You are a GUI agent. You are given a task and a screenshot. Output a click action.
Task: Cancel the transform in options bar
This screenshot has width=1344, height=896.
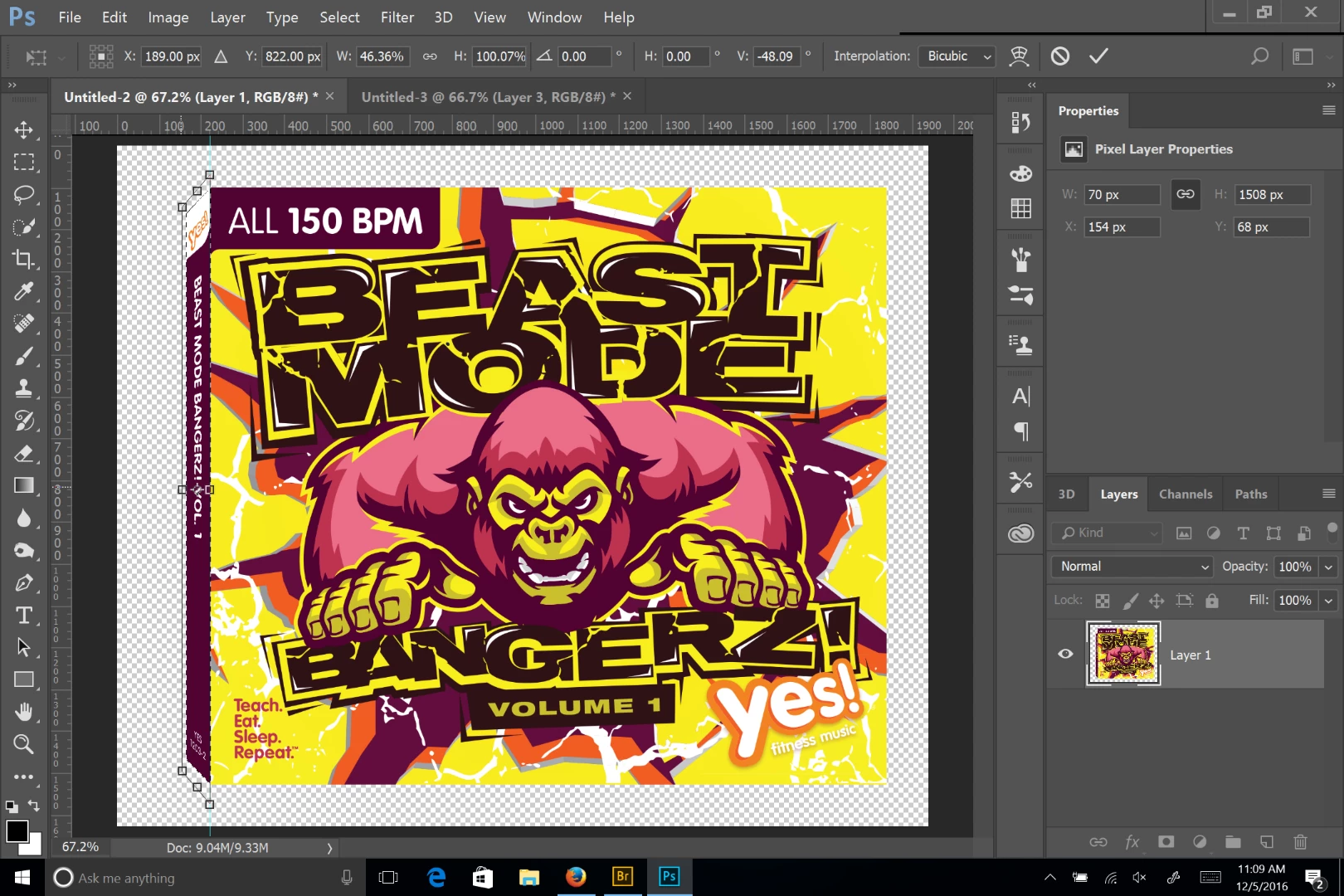point(1060,56)
